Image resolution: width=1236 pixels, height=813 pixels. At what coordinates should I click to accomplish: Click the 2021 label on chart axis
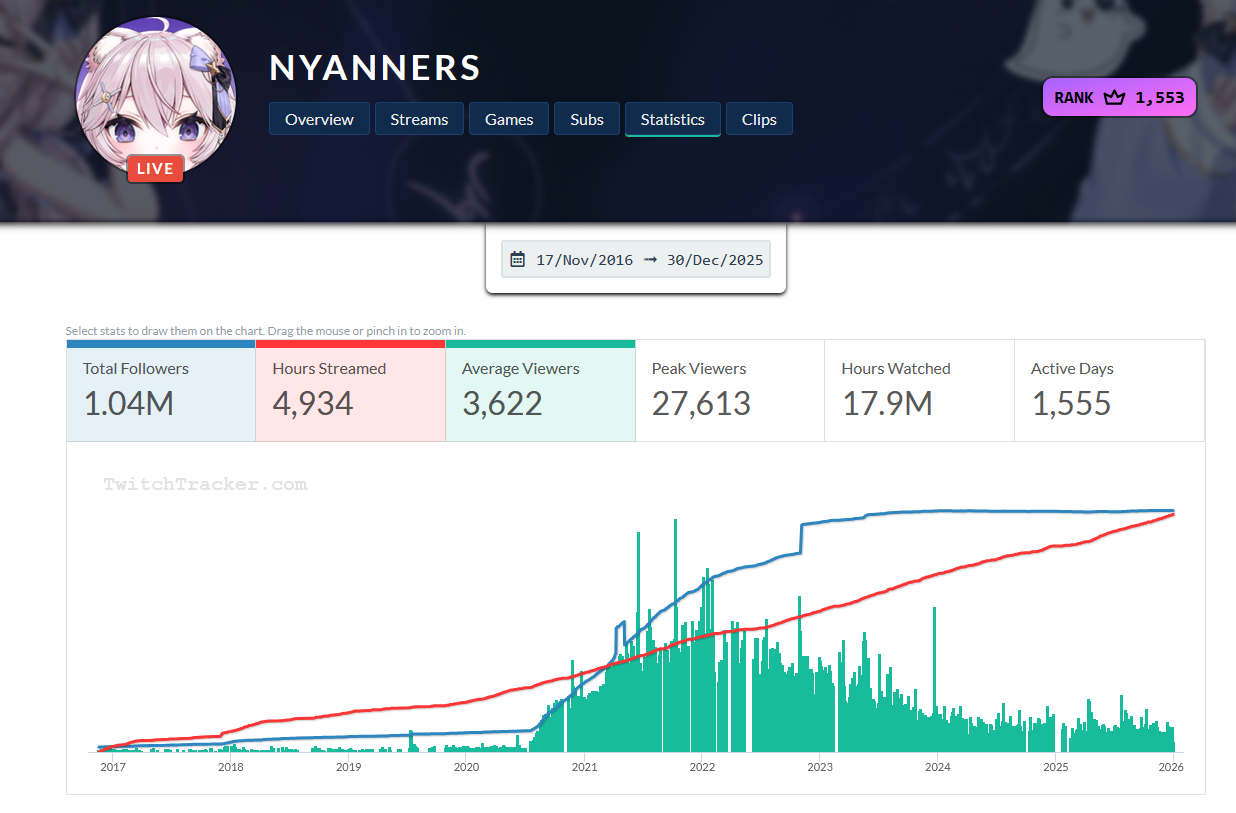click(584, 767)
